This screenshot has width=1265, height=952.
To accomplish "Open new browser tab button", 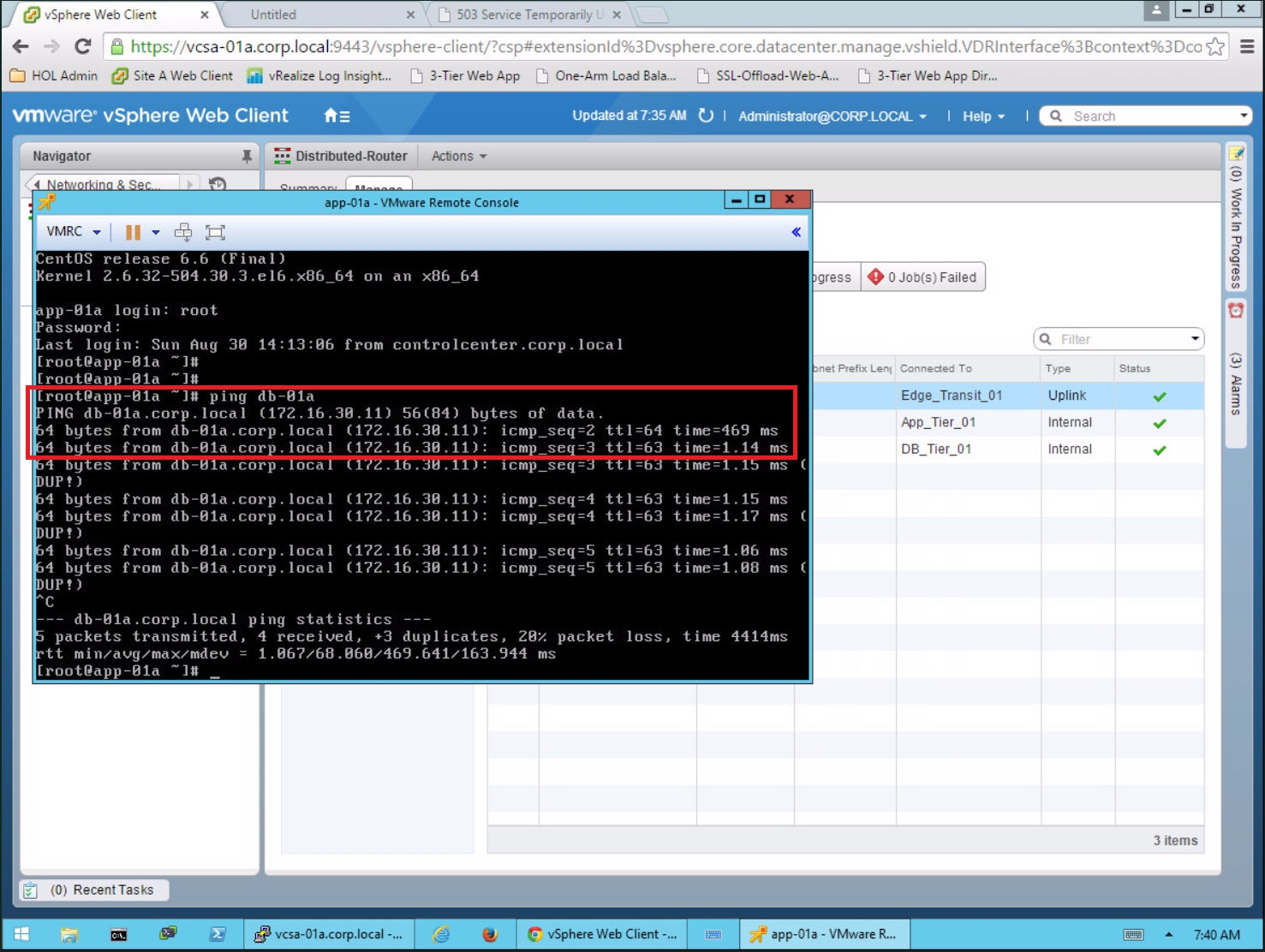I will click(652, 15).
